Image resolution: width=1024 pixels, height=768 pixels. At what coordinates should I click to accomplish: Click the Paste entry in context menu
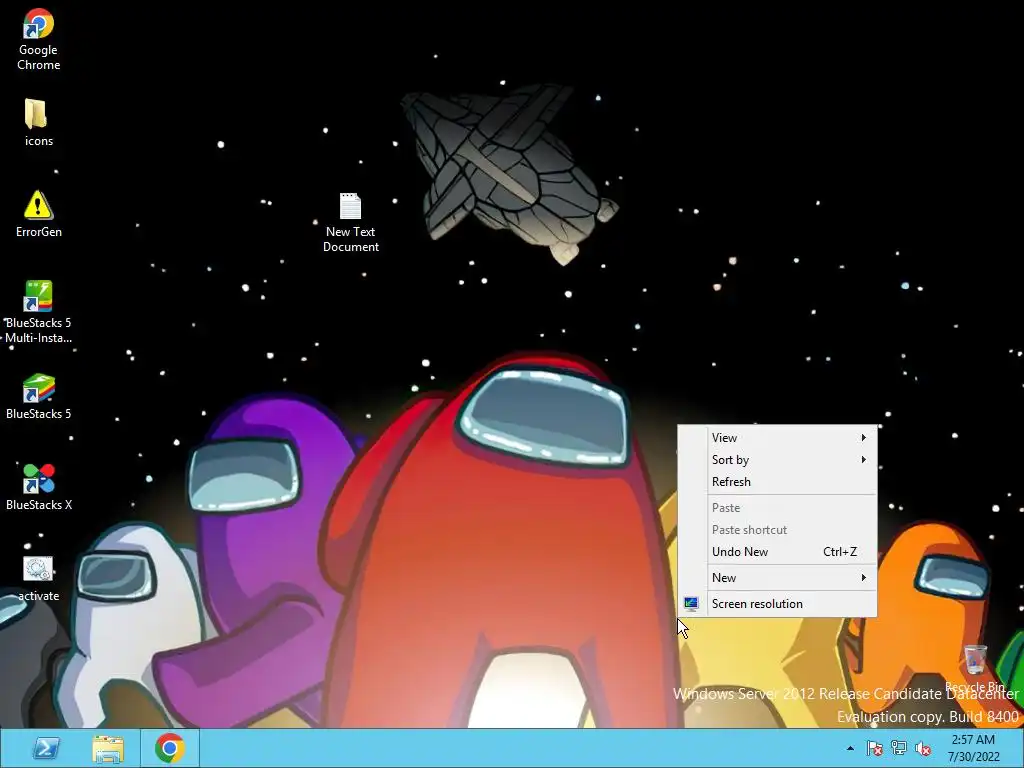tap(777, 508)
